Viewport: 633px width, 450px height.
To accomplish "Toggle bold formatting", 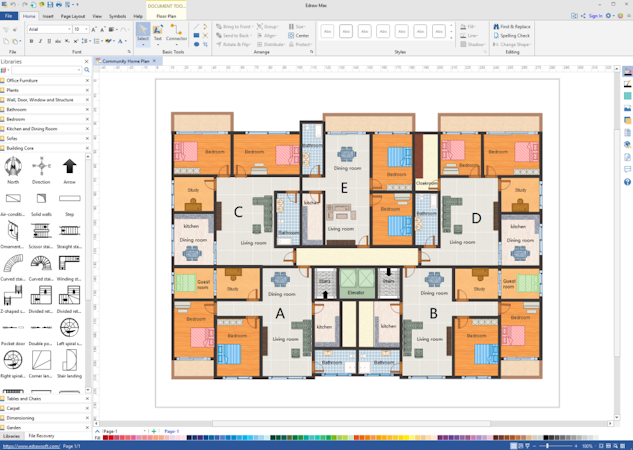I will [31, 41].
